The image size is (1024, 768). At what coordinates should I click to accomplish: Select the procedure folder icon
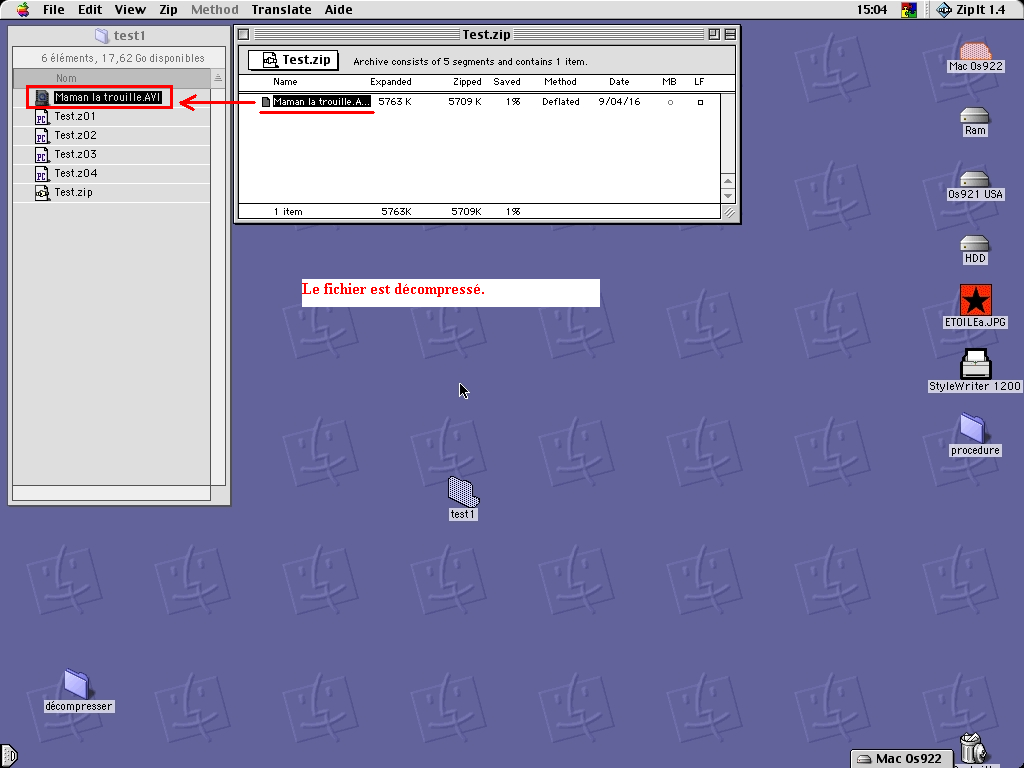coord(974,428)
